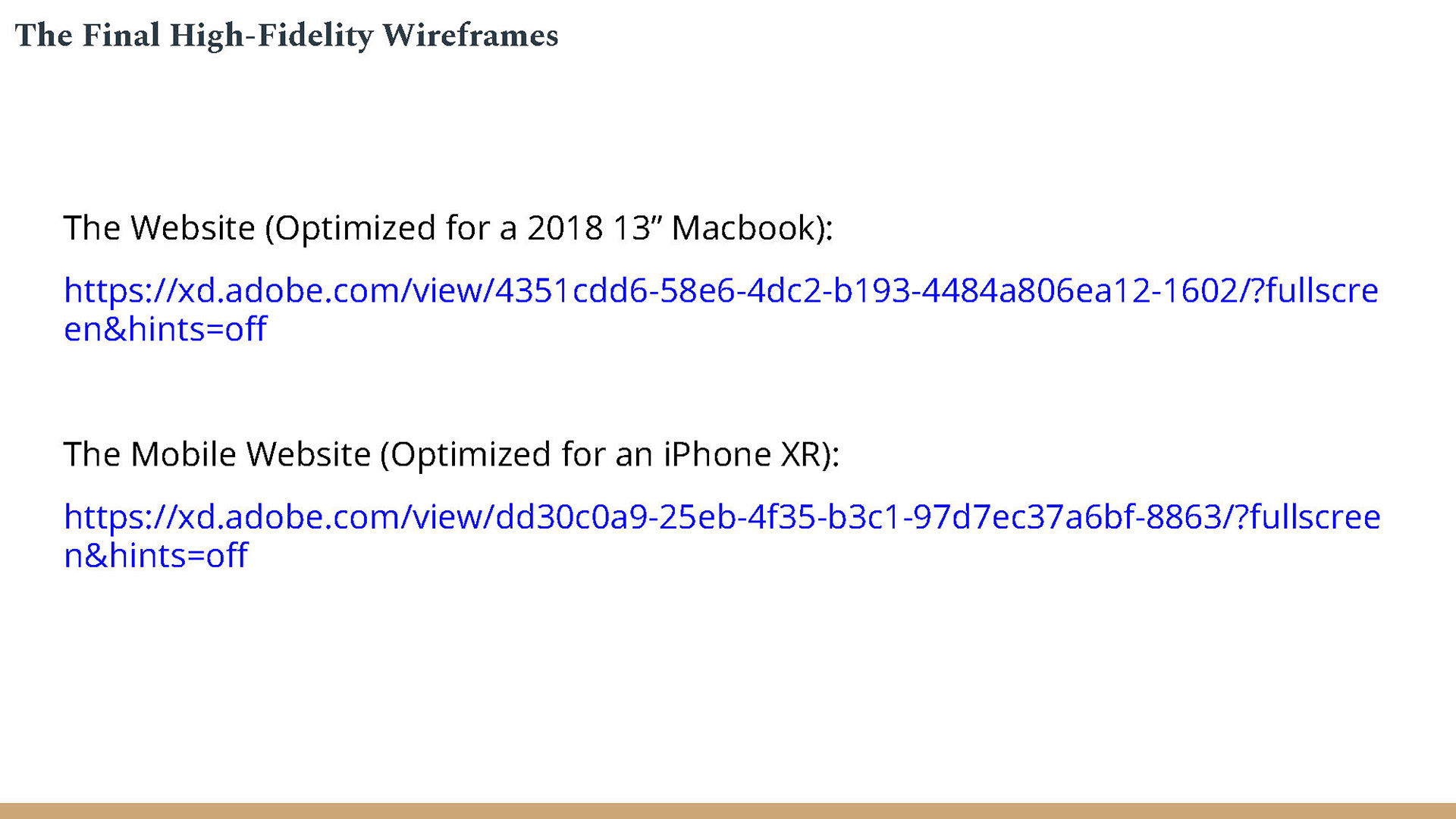The width and height of the screenshot is (1456, 819).
Task: Click the wrapped "n&hints=off" link text
Action: (x=155, y=556)
